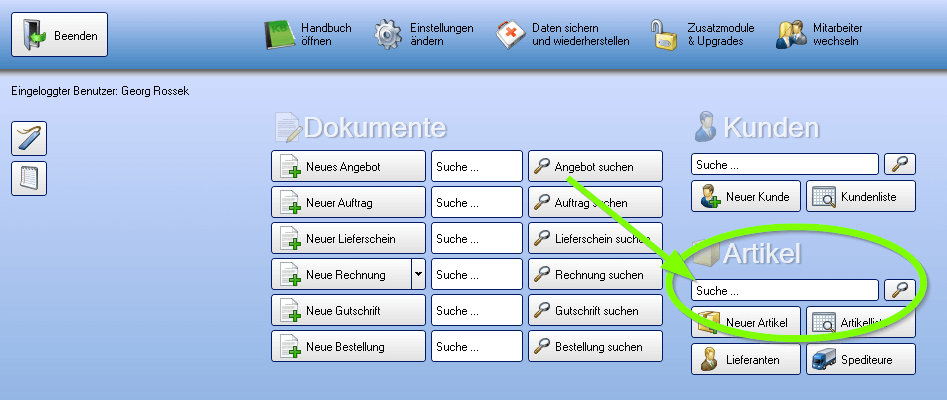Create a Neues Angebot
Screen dimensions: 947x400
[348, 166]
